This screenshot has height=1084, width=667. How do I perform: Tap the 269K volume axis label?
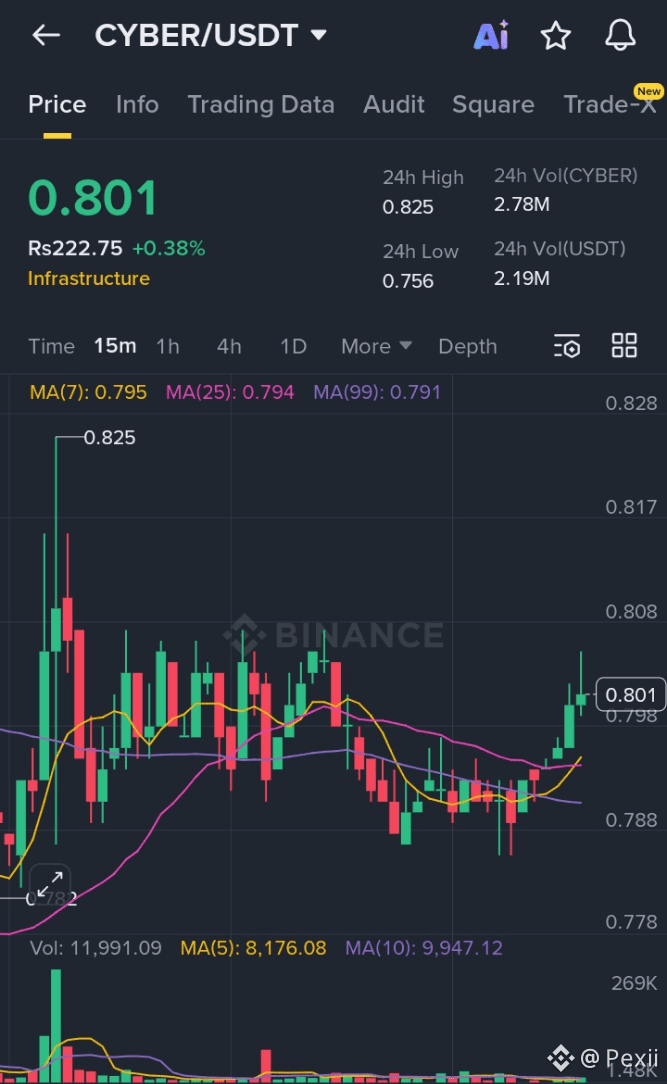[x=634, y=983]
